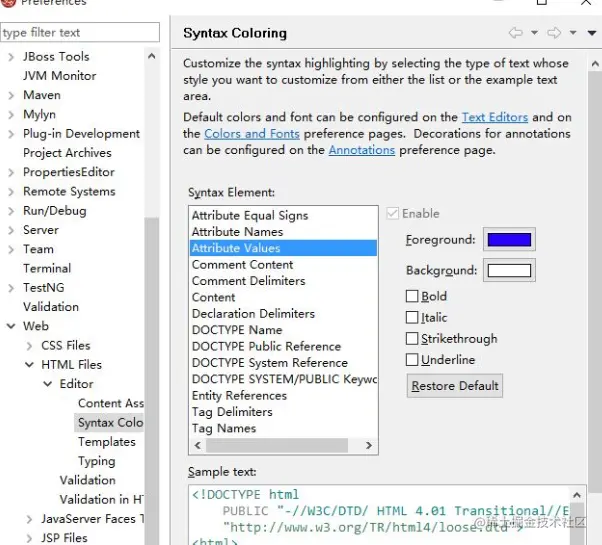Expand the Run/Debug node
Screen dimensions: 602x545
[x=11, y=211]
